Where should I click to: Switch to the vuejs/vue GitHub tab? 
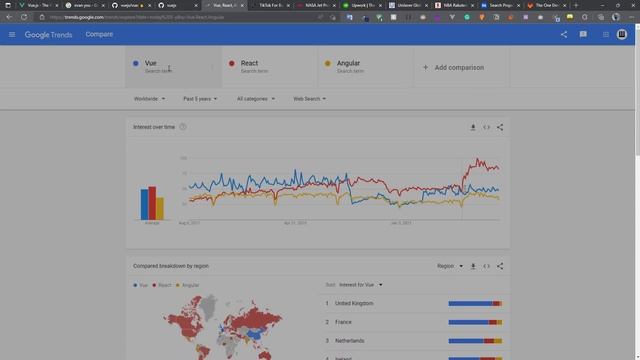pos(131,5)
